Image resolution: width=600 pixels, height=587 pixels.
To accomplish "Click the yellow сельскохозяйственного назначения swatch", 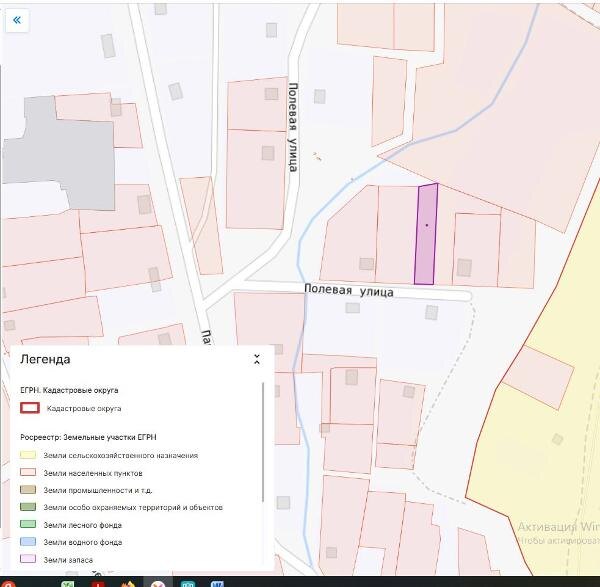I will tap(28, 455).
